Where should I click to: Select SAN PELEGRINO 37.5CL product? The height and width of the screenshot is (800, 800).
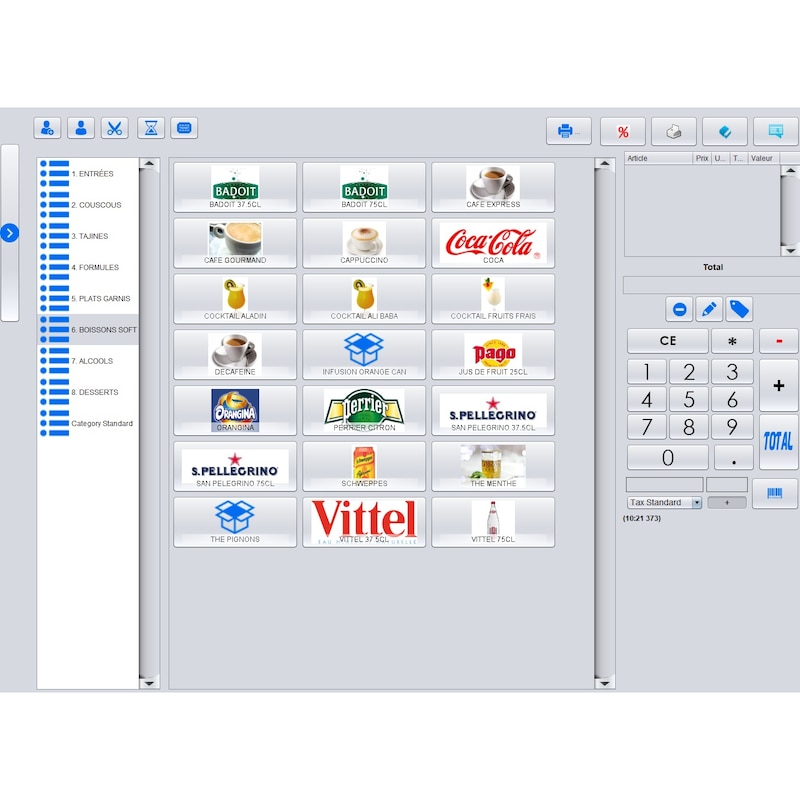[493, 410]
